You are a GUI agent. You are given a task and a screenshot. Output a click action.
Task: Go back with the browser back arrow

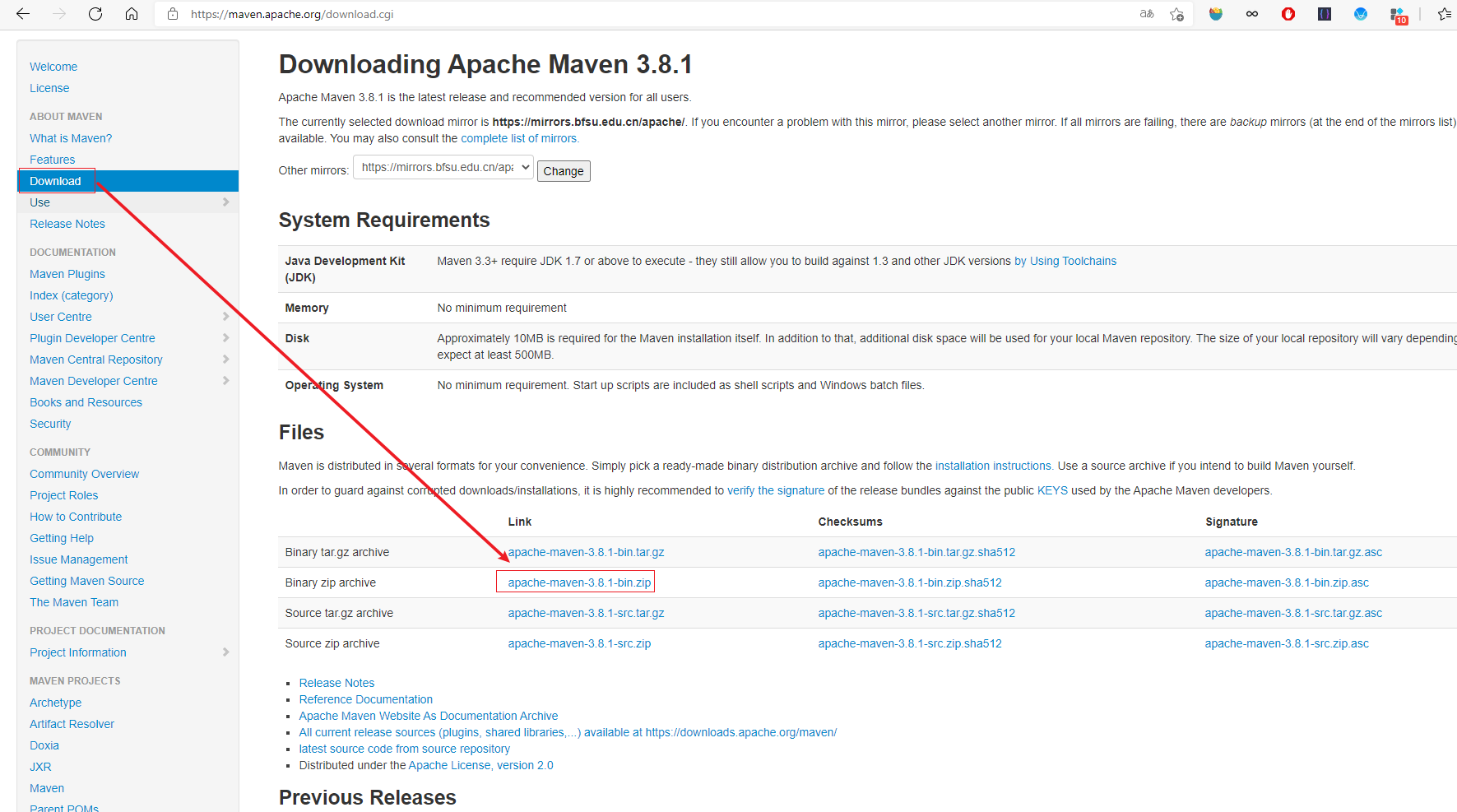[23, 14]
